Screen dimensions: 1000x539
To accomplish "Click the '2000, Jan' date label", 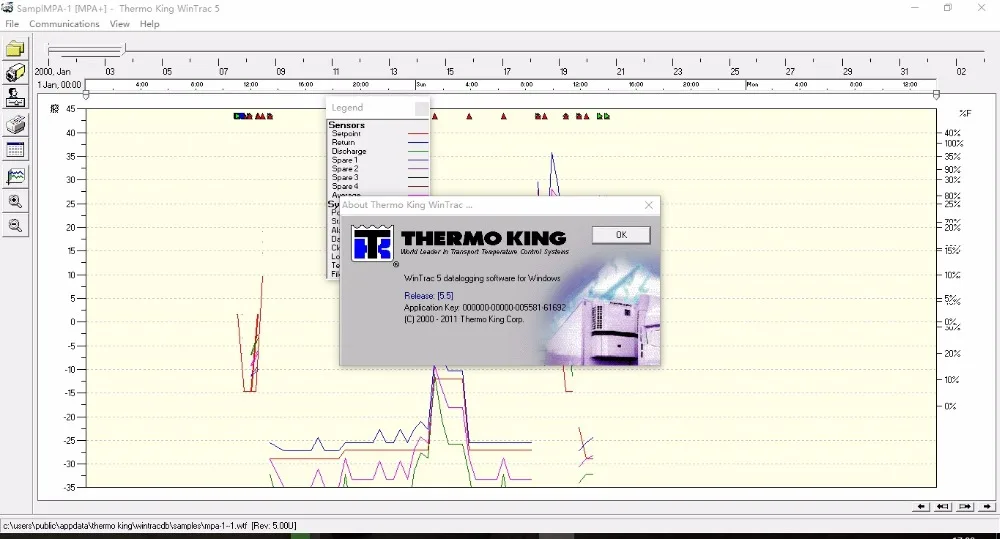I will [53, 71].
